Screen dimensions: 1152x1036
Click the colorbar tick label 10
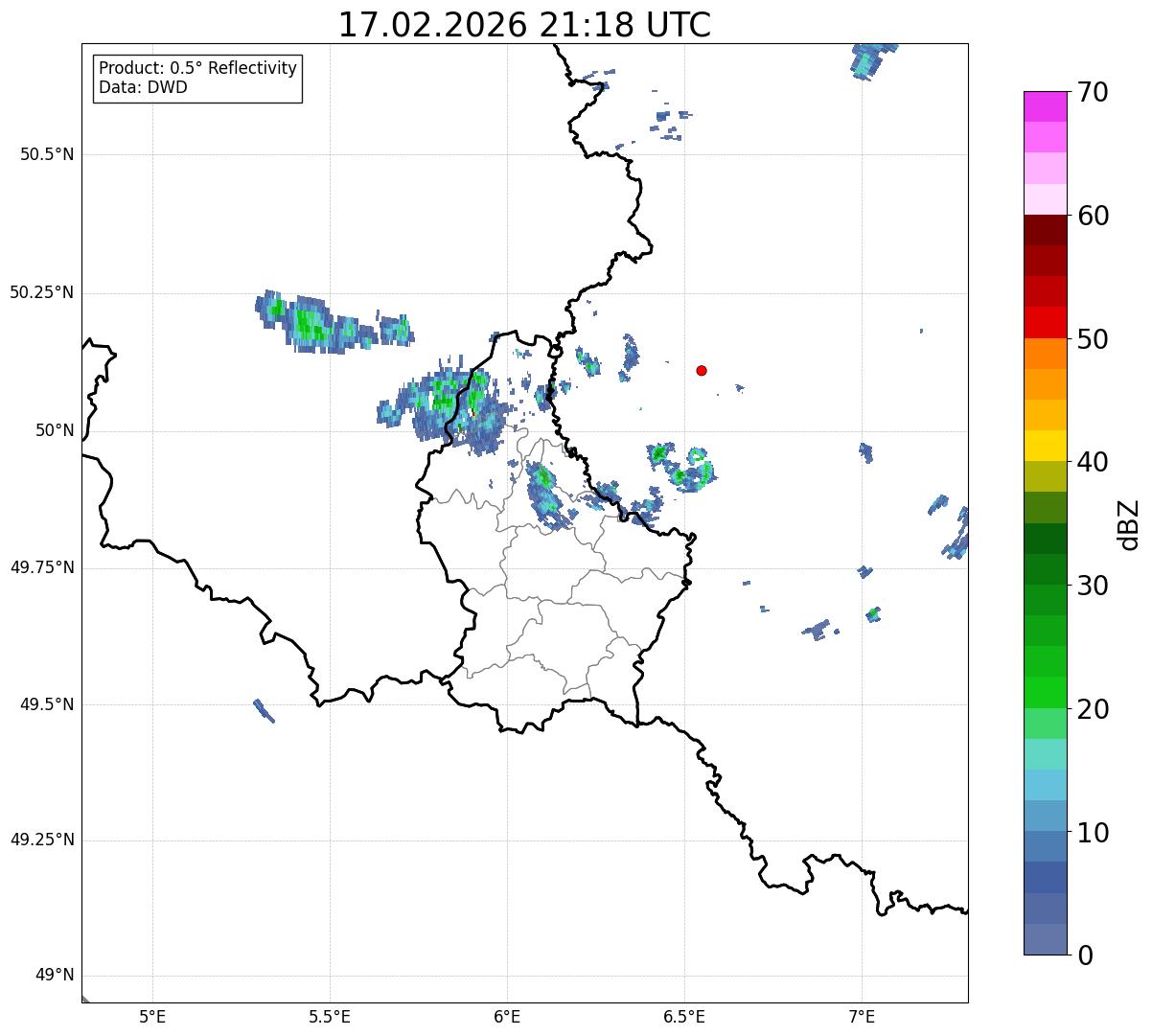1093,833
